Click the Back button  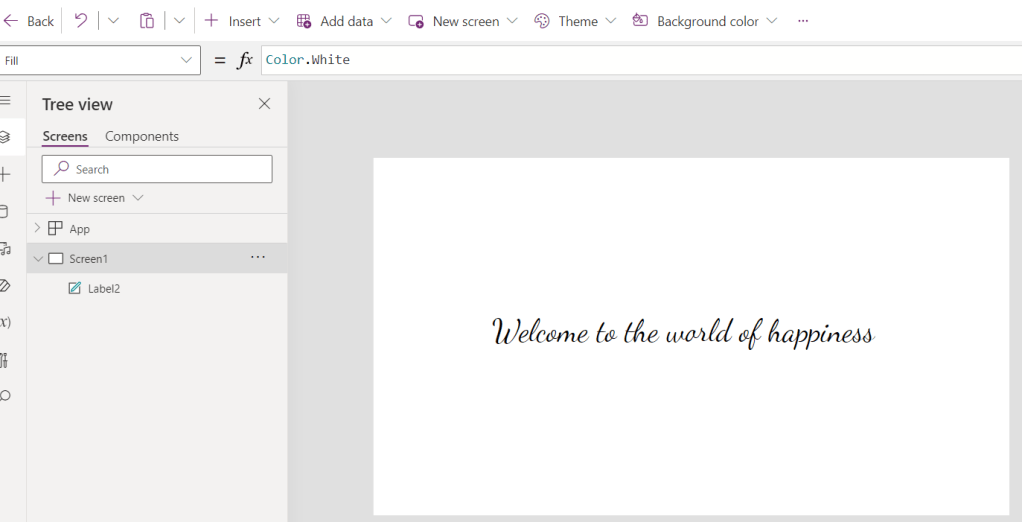point(30,21)
